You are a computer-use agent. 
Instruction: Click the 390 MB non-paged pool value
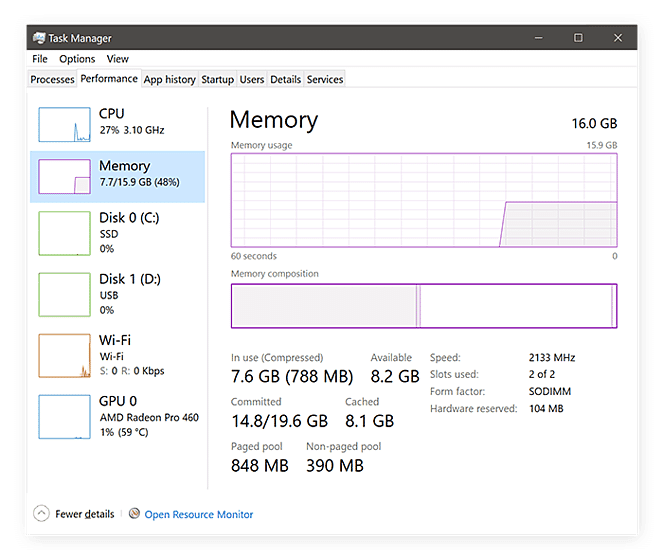pyautogui.click(x=335, y=466)
